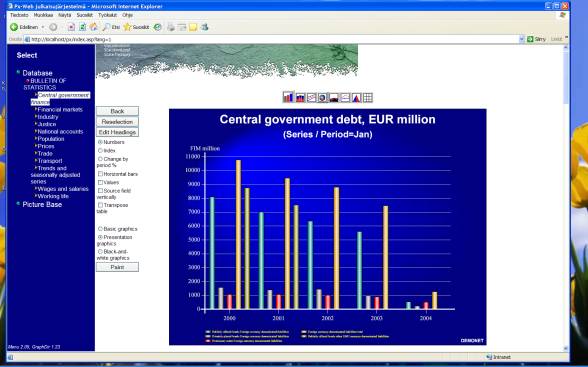588x367 pixels.
Task: Select Central government finance tree item
Action: pyautogui.click(x=60, y=99)
